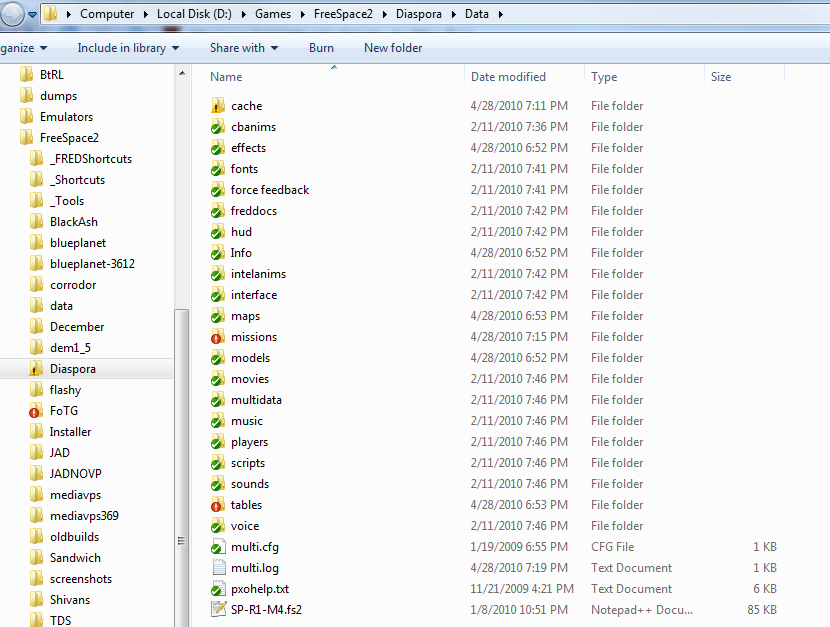Open recent pages dropdown beside Back button
The width and height of the screenshot is (830, 627).
pyautogui.click(x=32, y=15)
